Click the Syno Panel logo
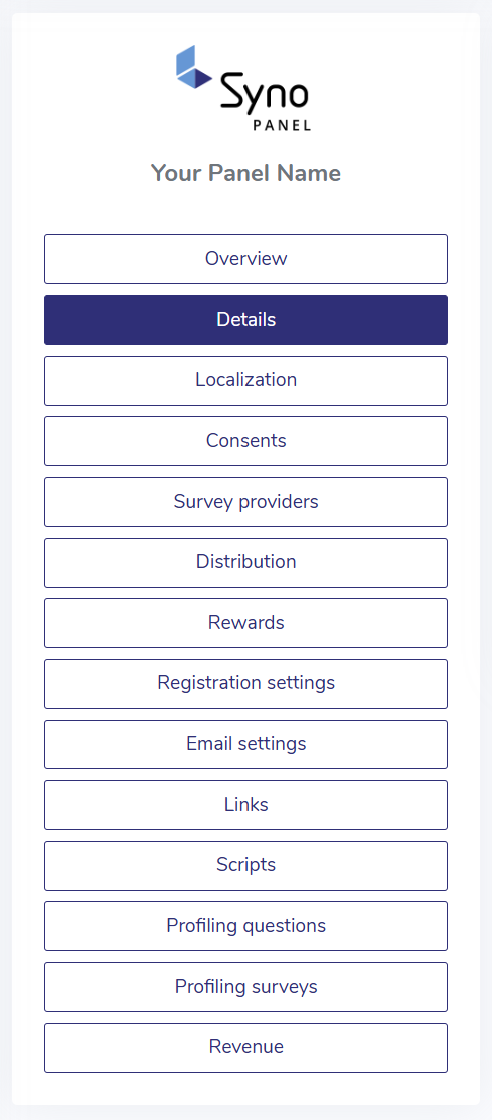This screenshot has height=1120, width=492. coord(244,88)
